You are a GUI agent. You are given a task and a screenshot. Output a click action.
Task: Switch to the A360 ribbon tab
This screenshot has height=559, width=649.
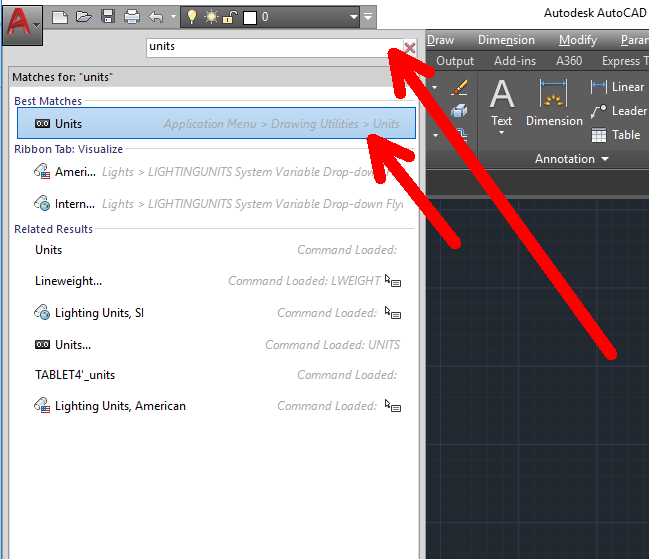pos(569,61)
